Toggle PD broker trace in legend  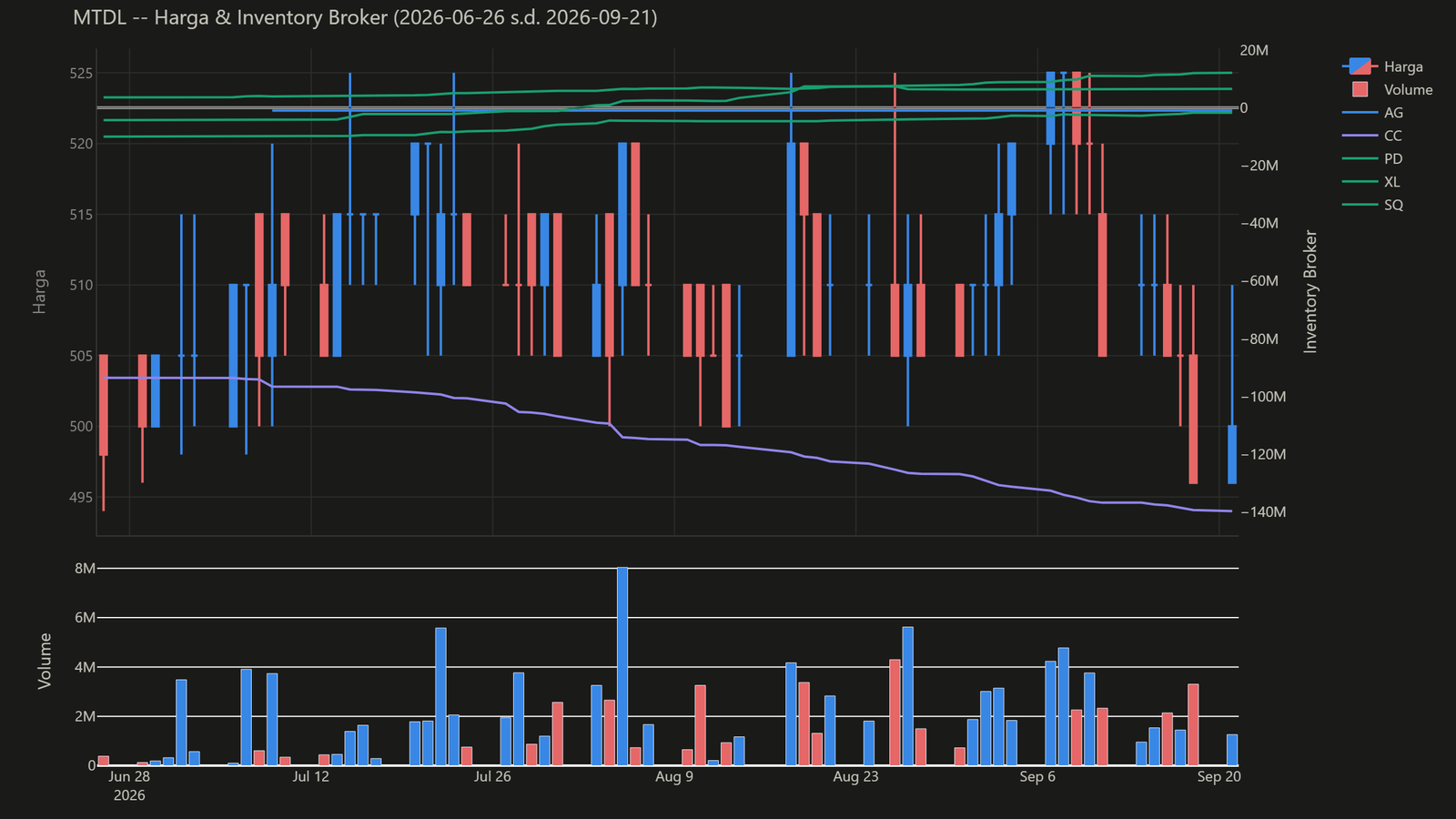1373,158
